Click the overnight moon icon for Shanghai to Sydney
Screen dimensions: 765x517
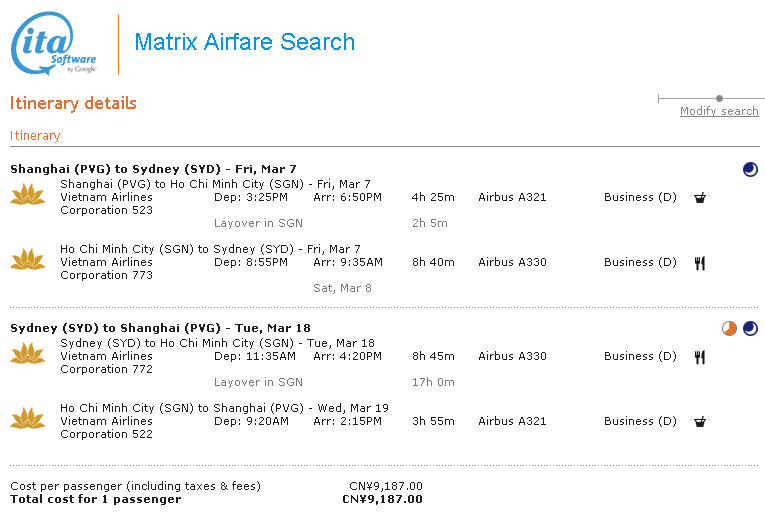tap(750, 169)
